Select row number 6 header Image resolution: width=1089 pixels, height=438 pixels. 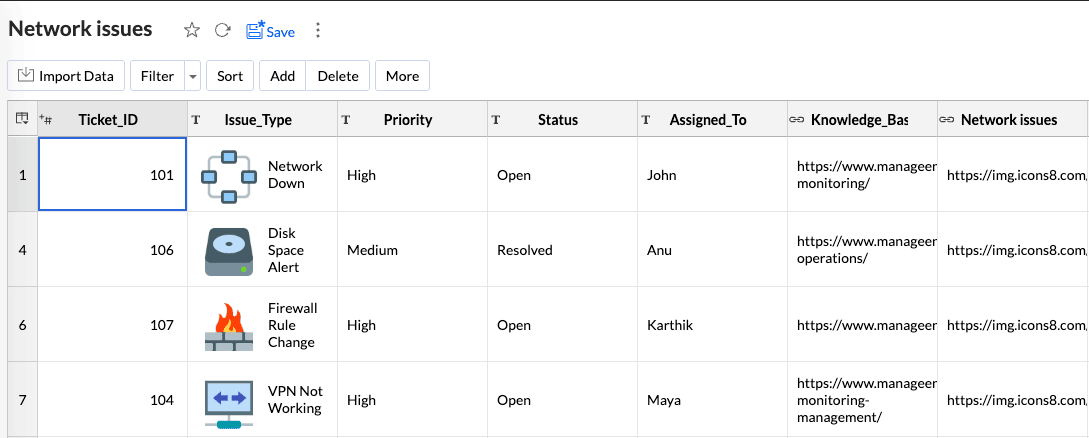[x=22, y=325]
